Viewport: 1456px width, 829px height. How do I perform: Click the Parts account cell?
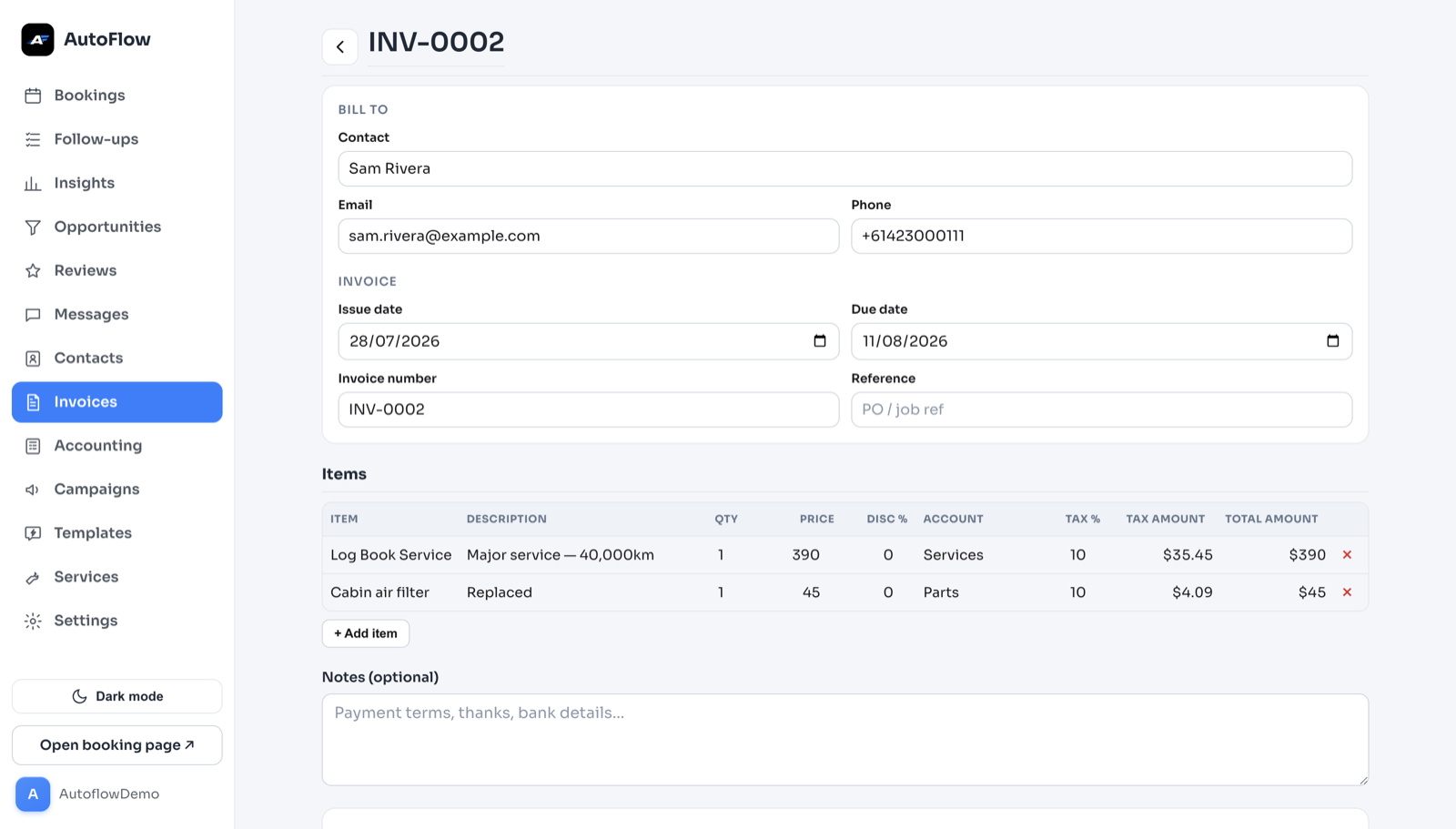click(x=941, y=592)
